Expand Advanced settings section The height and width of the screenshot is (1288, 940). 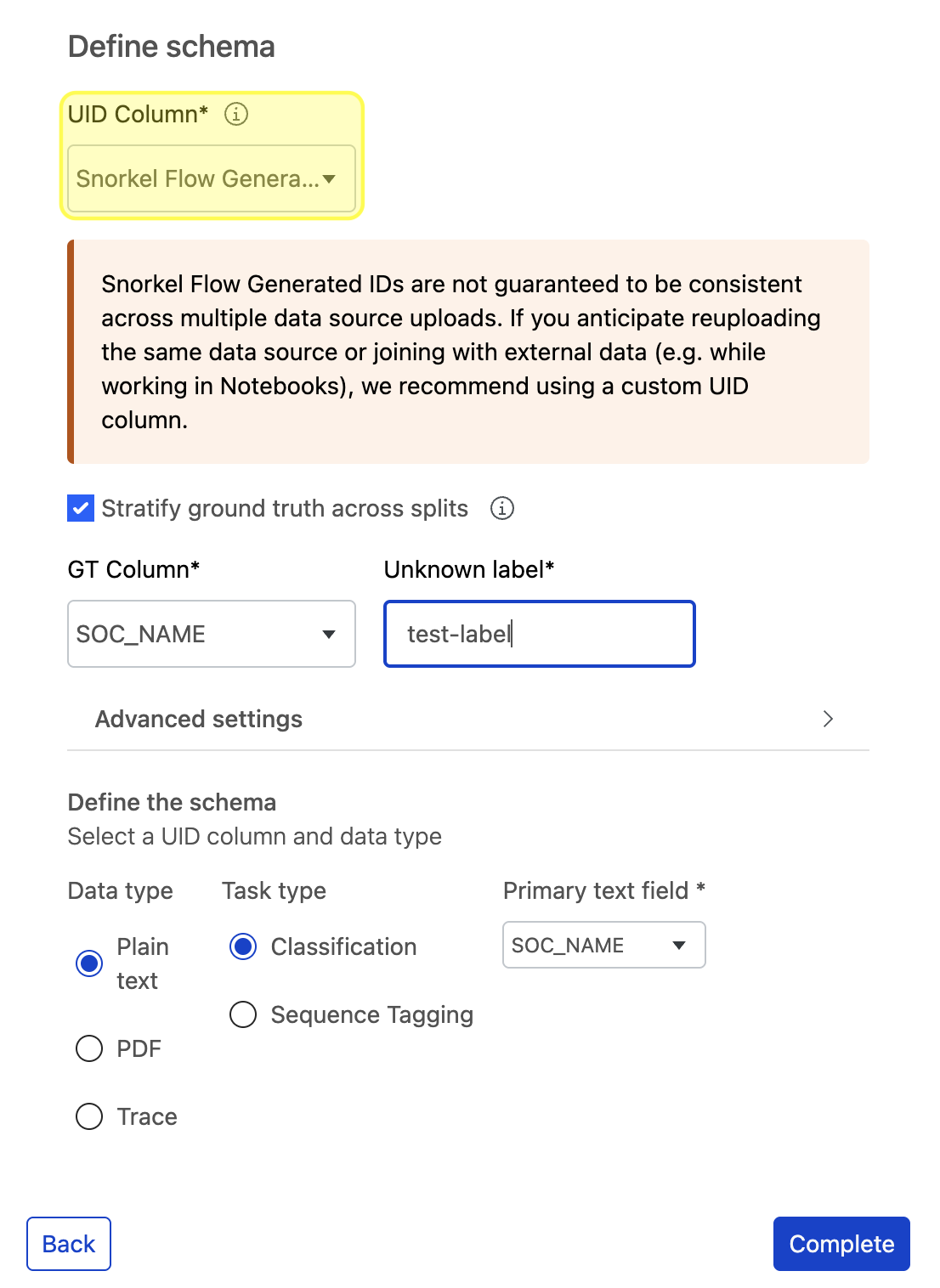[468, 719]
